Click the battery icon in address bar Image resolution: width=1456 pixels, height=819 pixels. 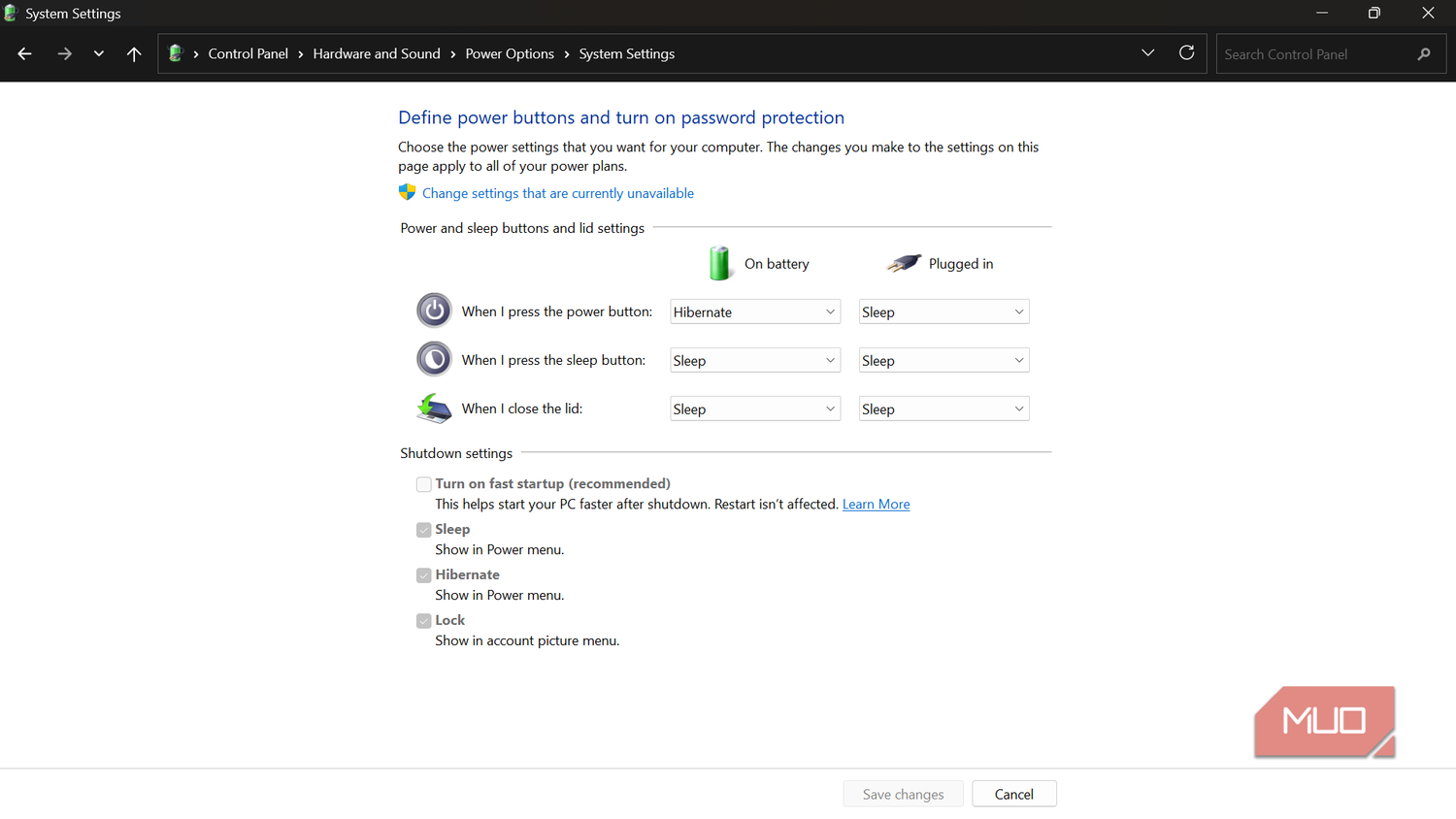point(176,53)
